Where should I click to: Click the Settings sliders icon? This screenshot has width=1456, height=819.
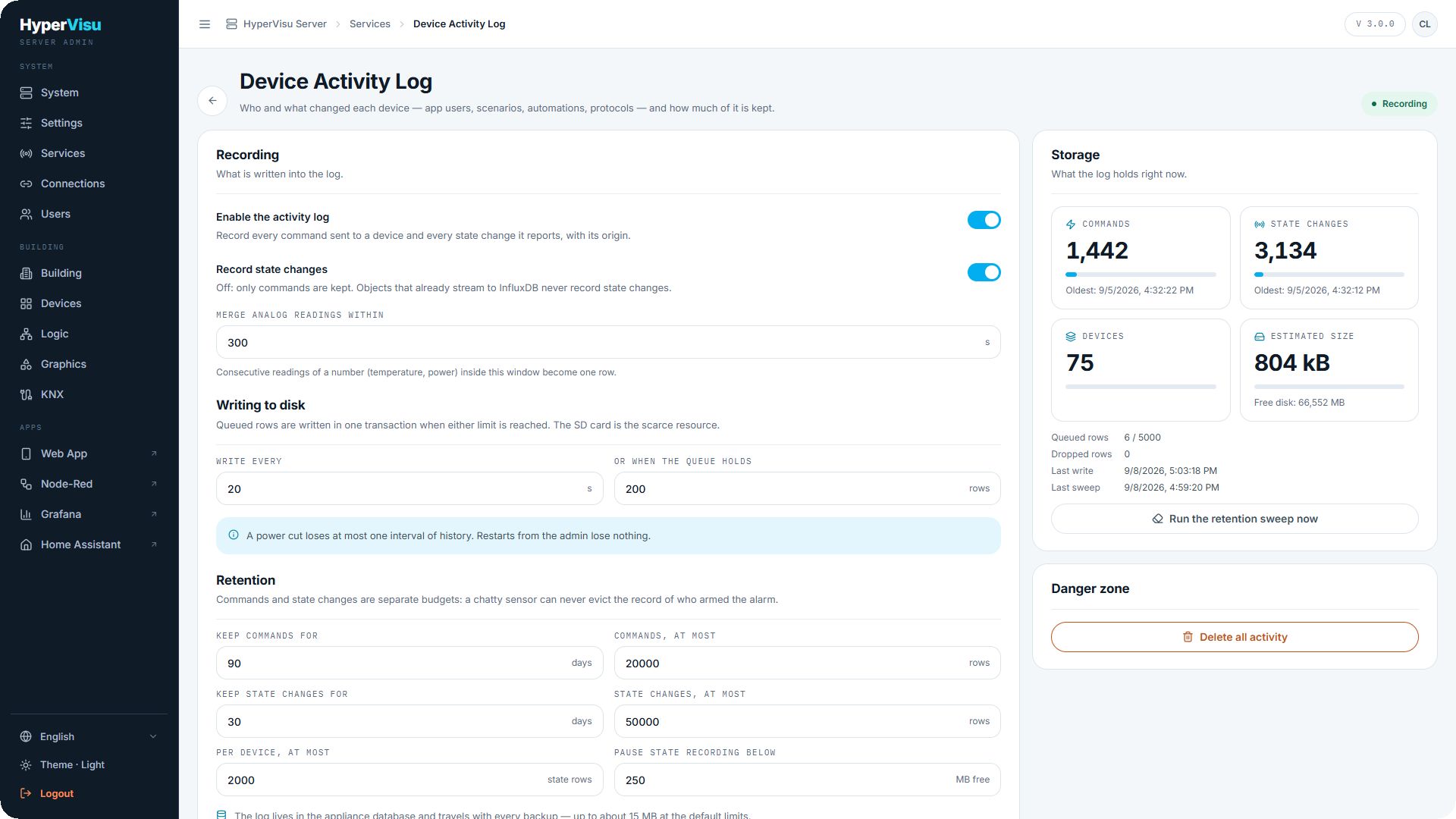tap(26, 123)
